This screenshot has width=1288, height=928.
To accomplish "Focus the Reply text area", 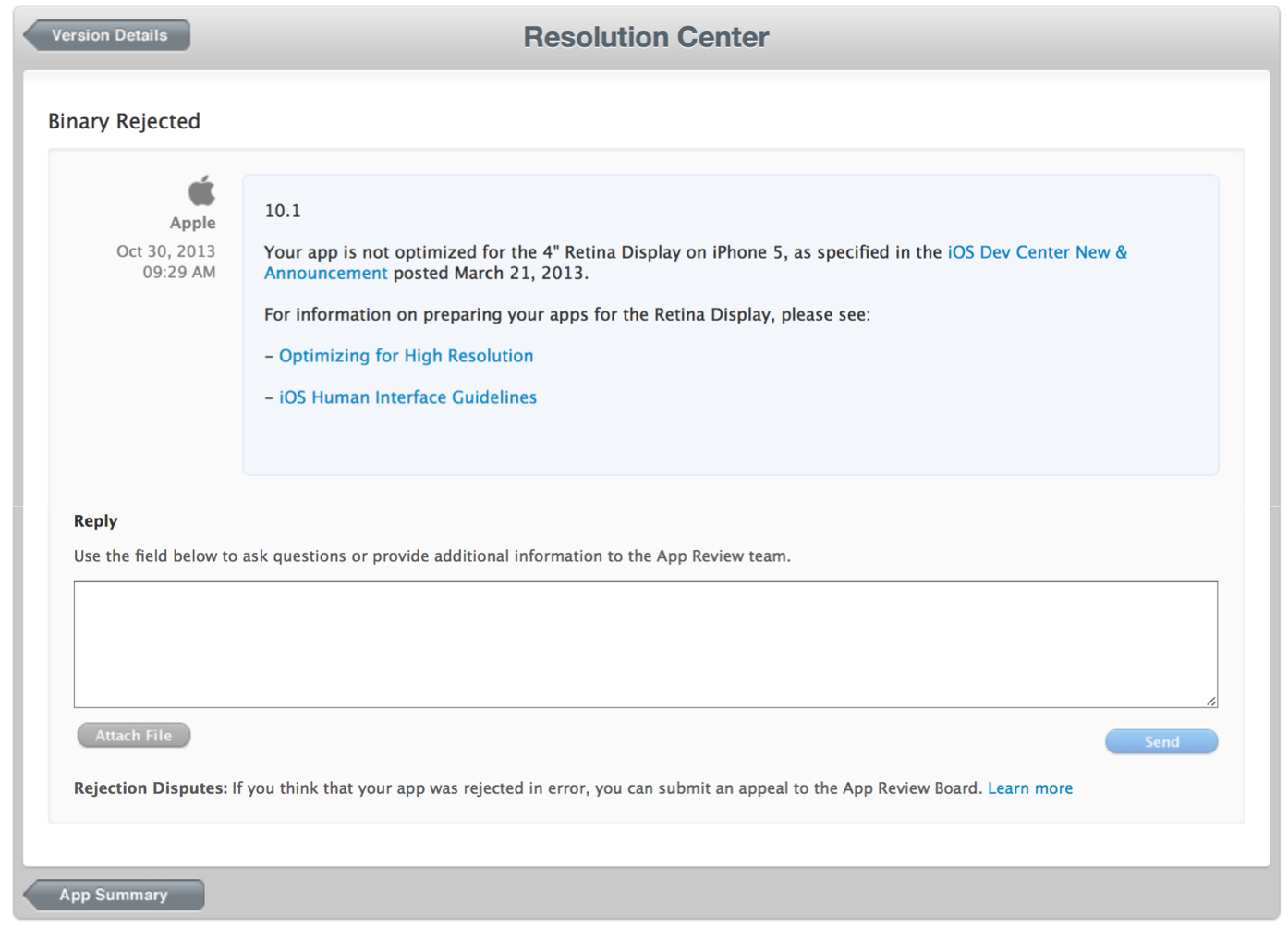I will click(645, 644).
